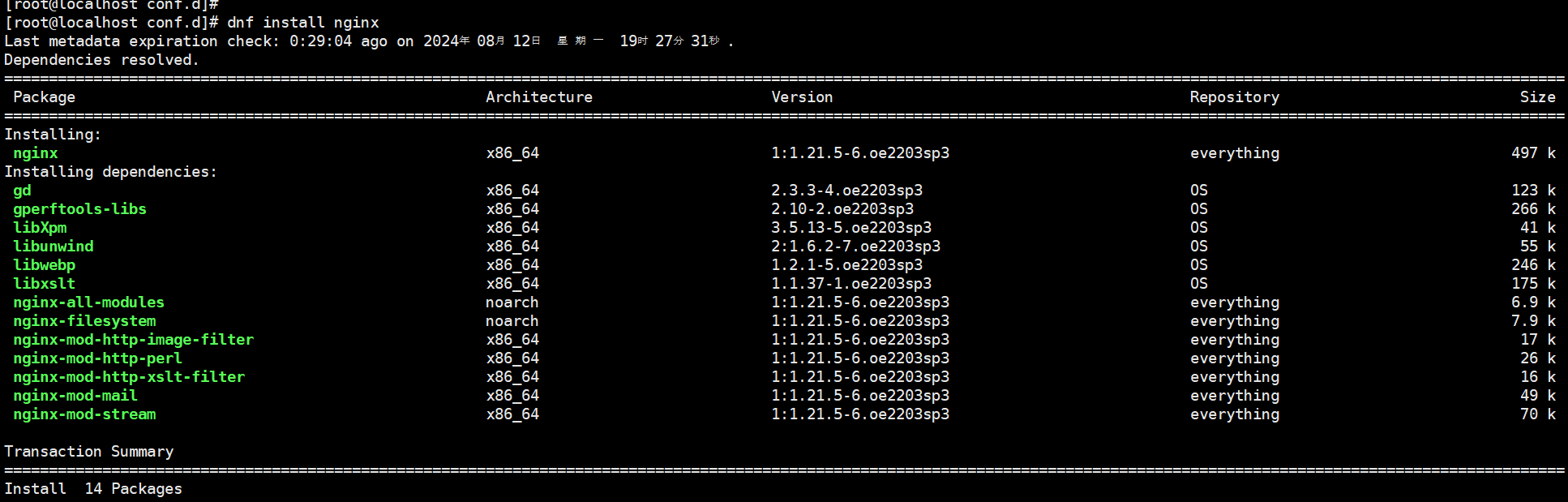Screen dimensions: 1568x502
Task: Click the nginx-mod-stream package name
Action: pos(84,414)
